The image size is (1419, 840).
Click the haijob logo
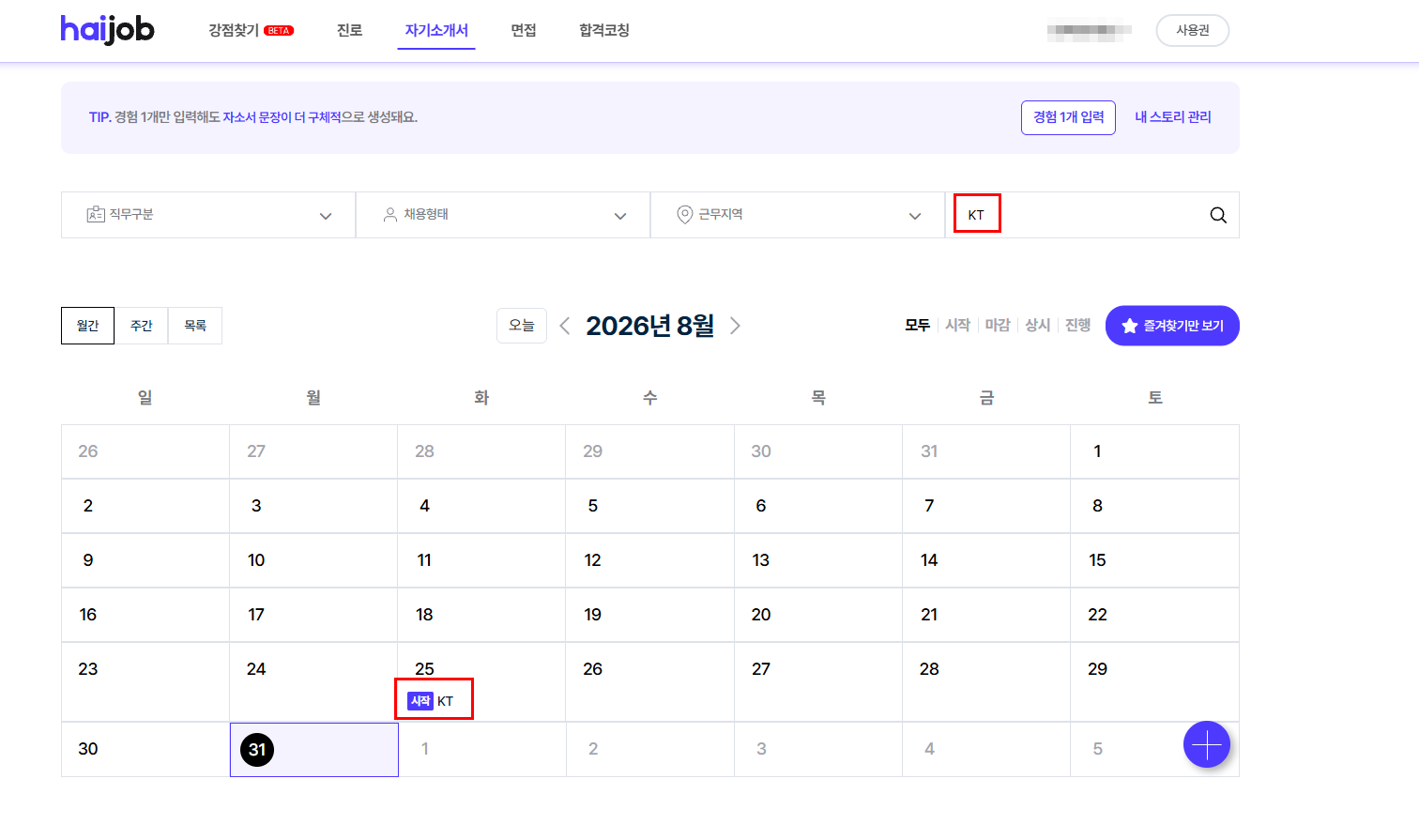107,30
